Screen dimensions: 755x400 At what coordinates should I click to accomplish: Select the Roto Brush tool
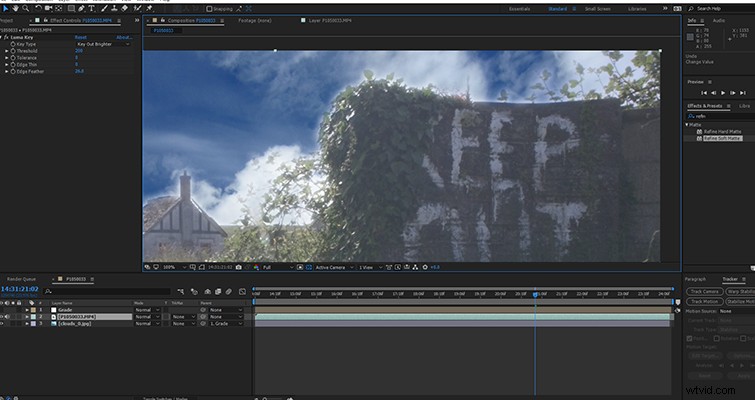click(x=138, y=9)
